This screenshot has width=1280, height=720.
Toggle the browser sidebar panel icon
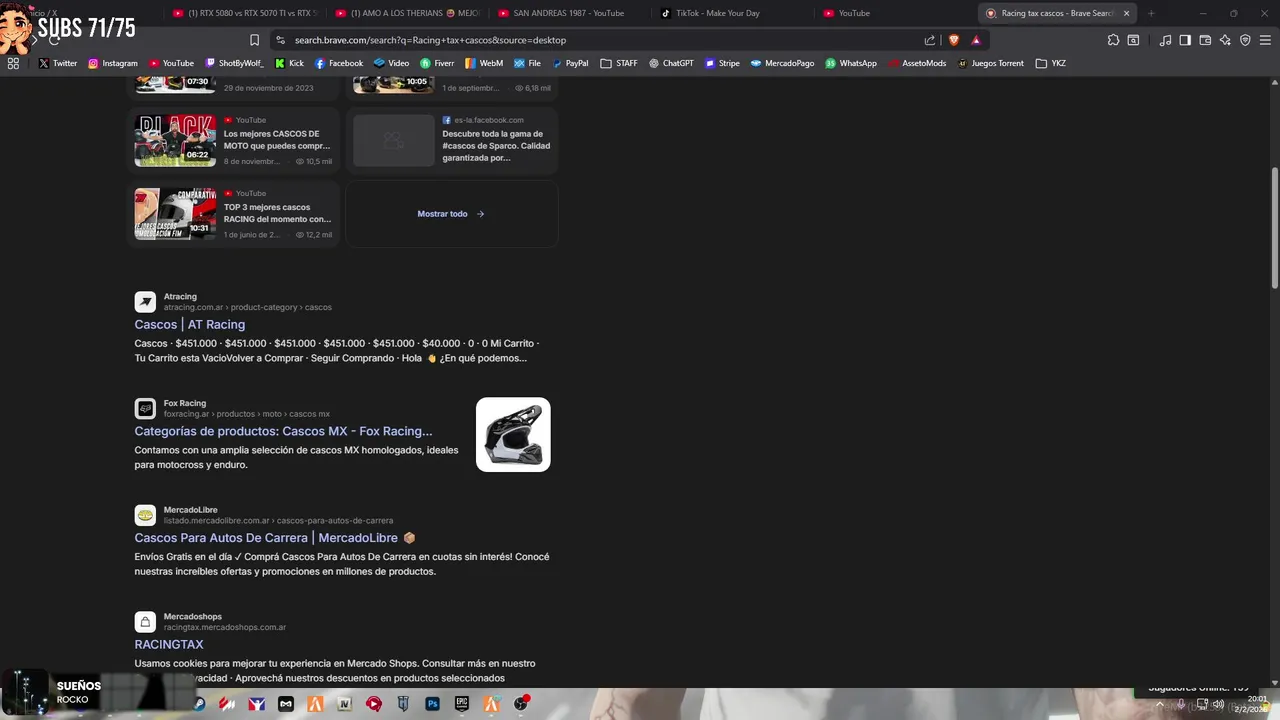coord(1185,40)
